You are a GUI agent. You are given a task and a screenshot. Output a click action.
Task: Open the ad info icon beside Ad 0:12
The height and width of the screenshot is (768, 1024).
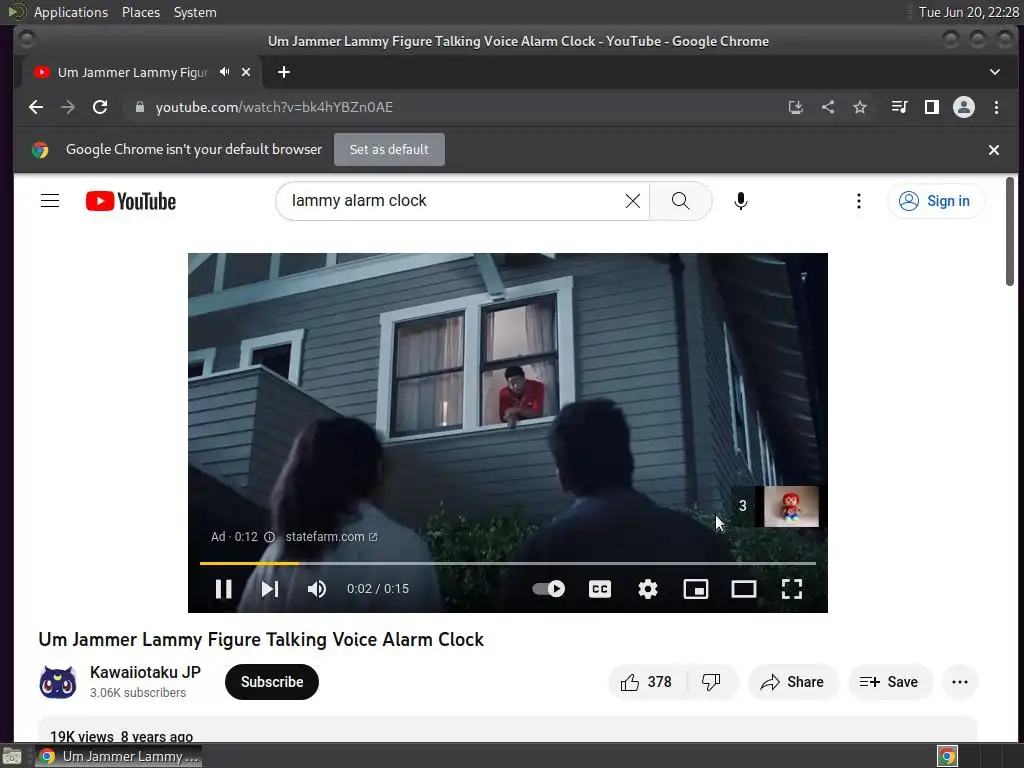click(x=269, y=537)
